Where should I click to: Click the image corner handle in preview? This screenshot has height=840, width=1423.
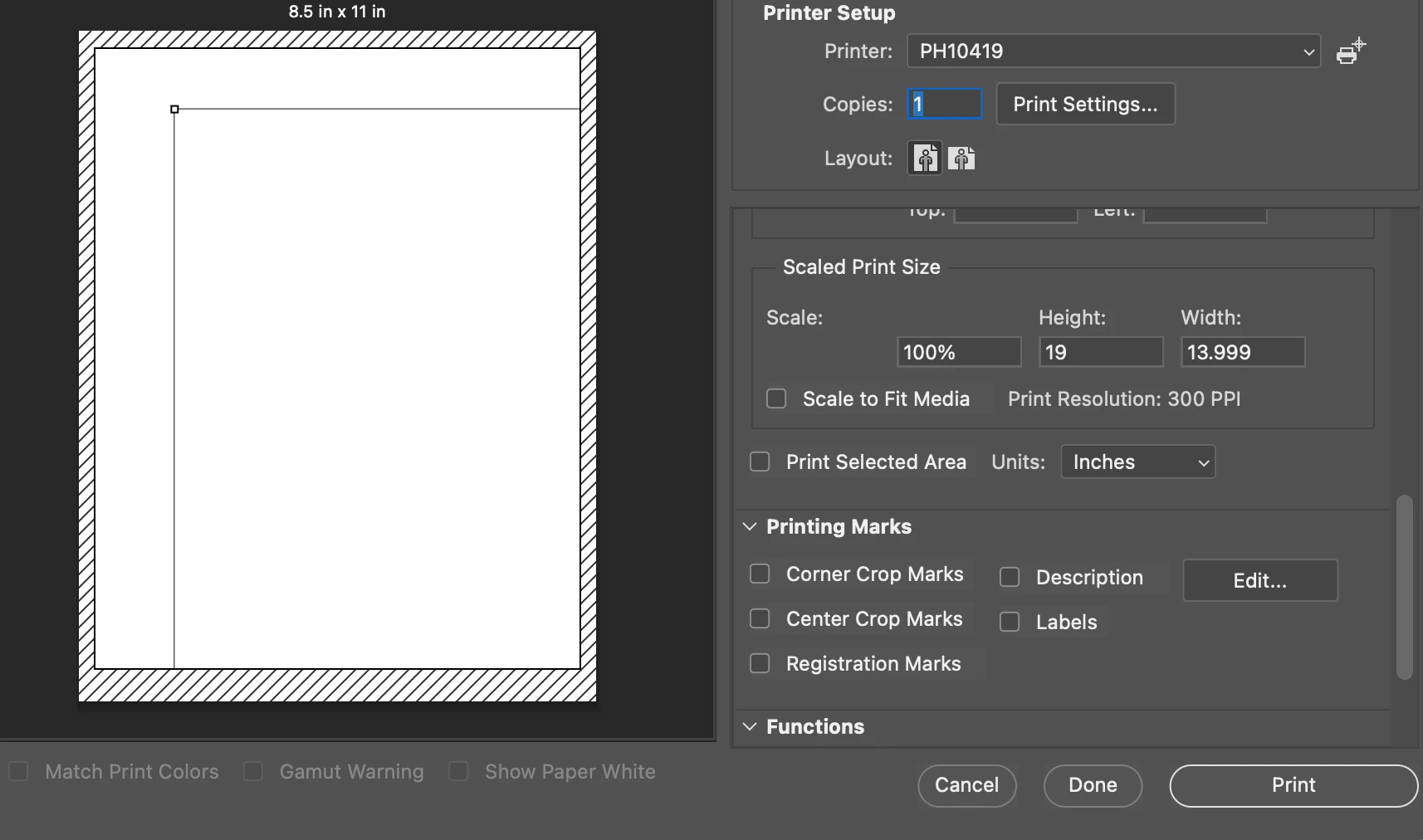pyautogui.click(x=174, y=109)
